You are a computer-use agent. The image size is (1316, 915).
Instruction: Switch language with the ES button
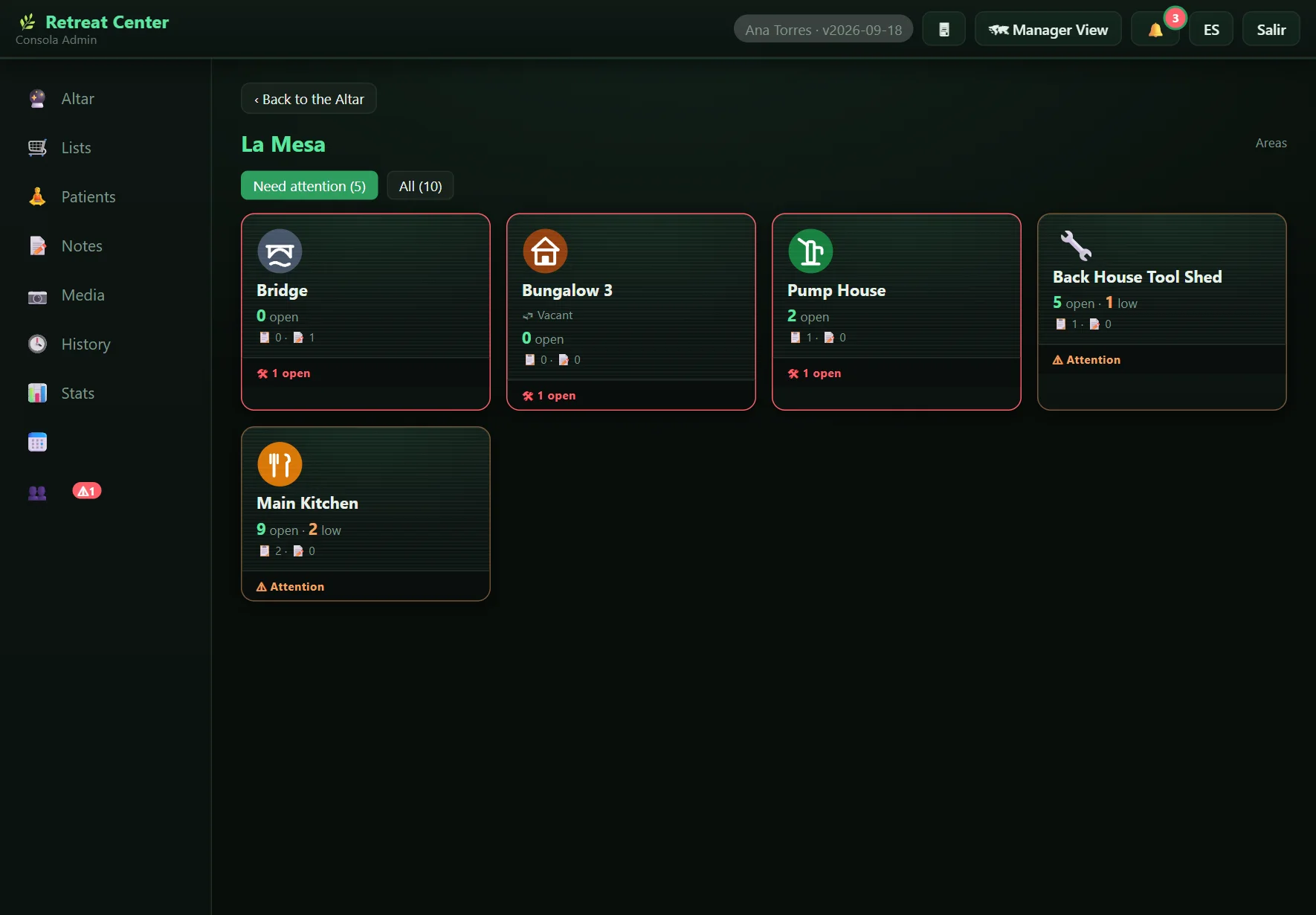[x=1211, y=30]
